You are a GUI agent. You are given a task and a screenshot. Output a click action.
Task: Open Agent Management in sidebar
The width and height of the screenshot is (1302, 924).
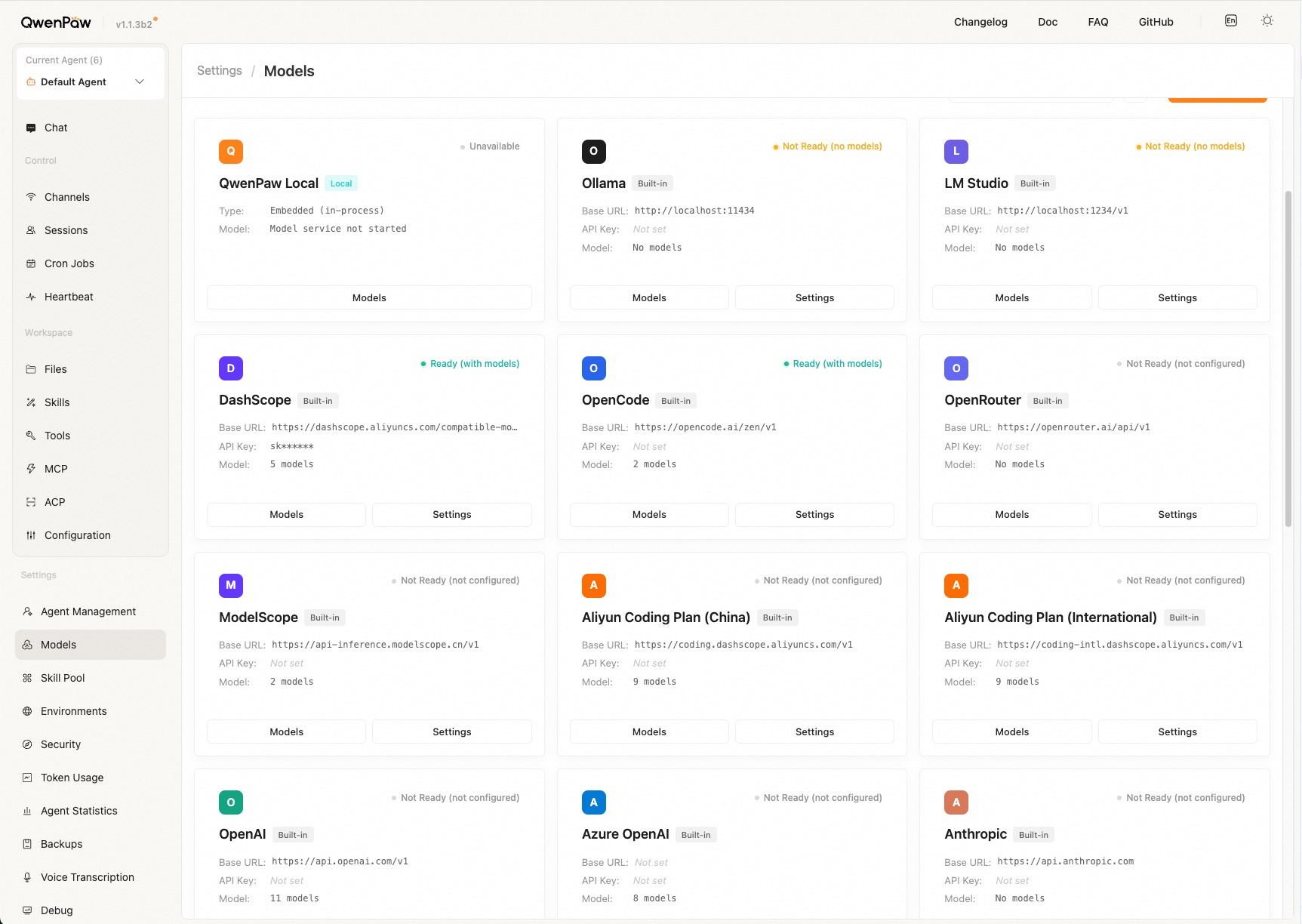91,611
